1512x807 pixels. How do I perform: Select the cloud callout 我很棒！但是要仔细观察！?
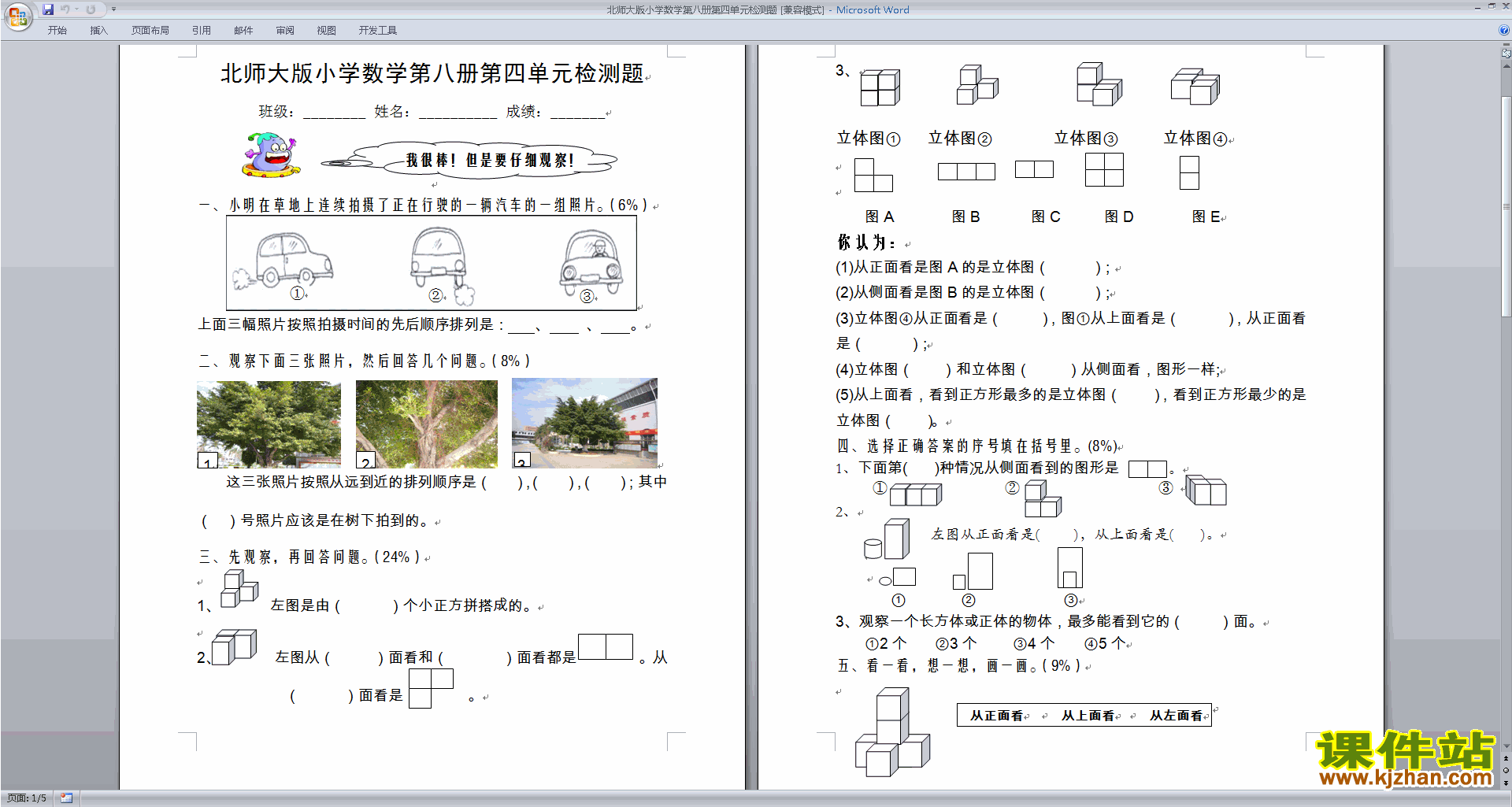pyautogui.click(x=469, y=160)
